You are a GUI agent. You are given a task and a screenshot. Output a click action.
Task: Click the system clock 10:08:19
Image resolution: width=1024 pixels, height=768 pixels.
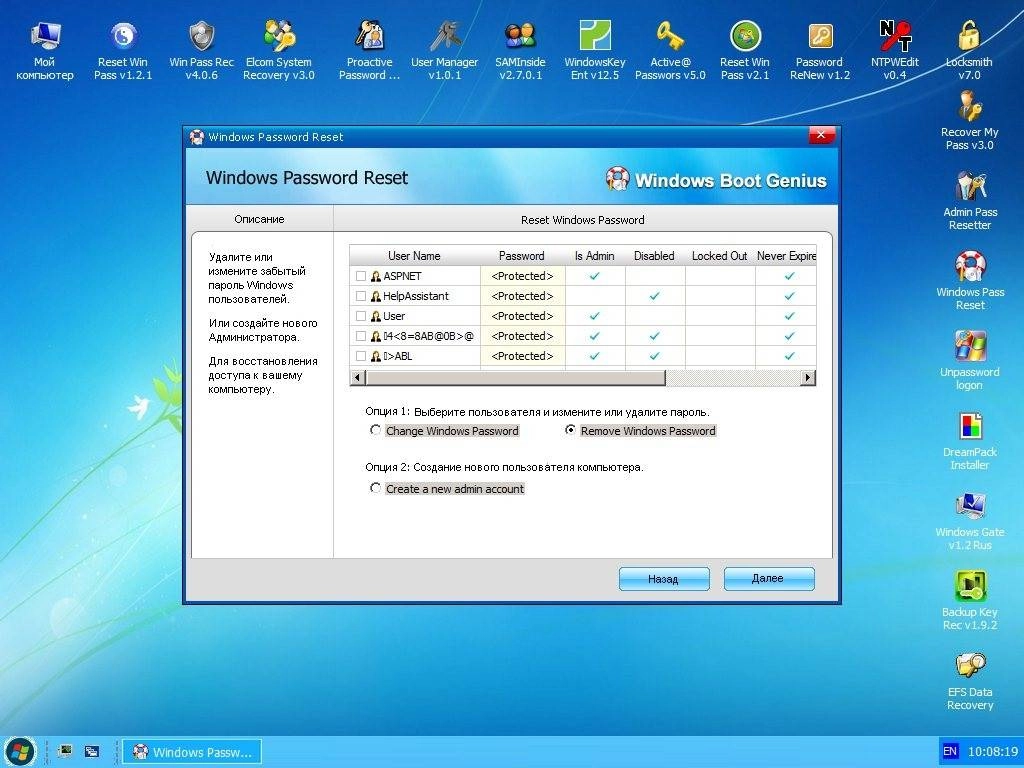pos(993,752)
